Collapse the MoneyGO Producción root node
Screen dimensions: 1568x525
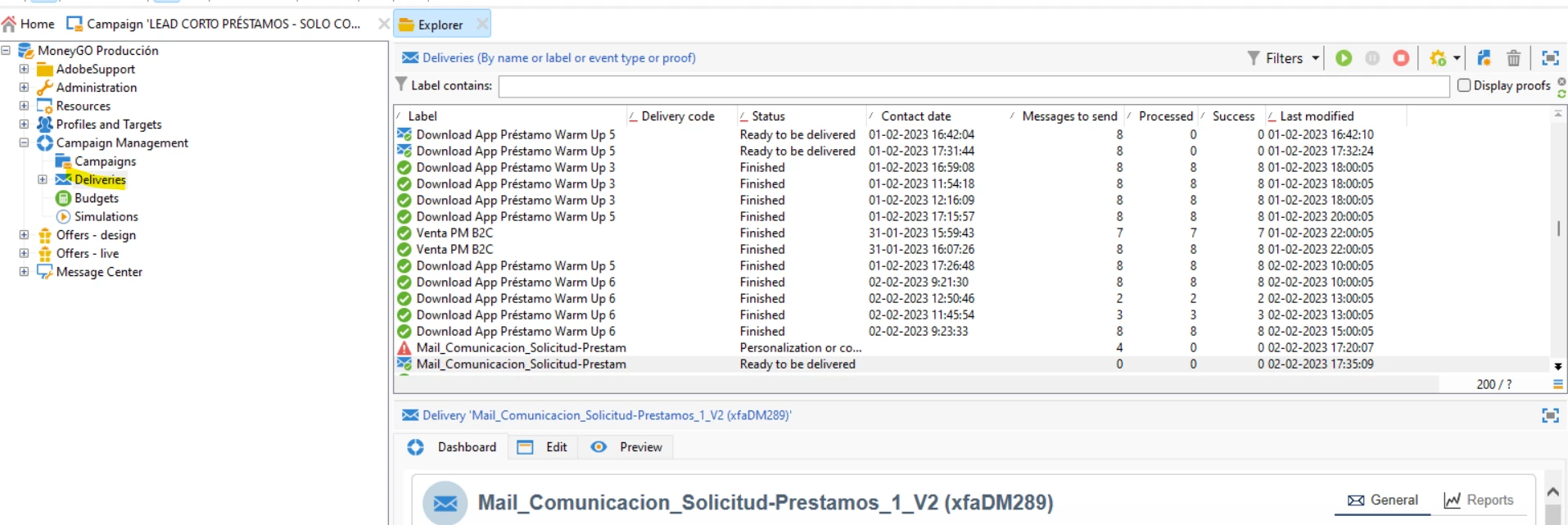(6, 50)
